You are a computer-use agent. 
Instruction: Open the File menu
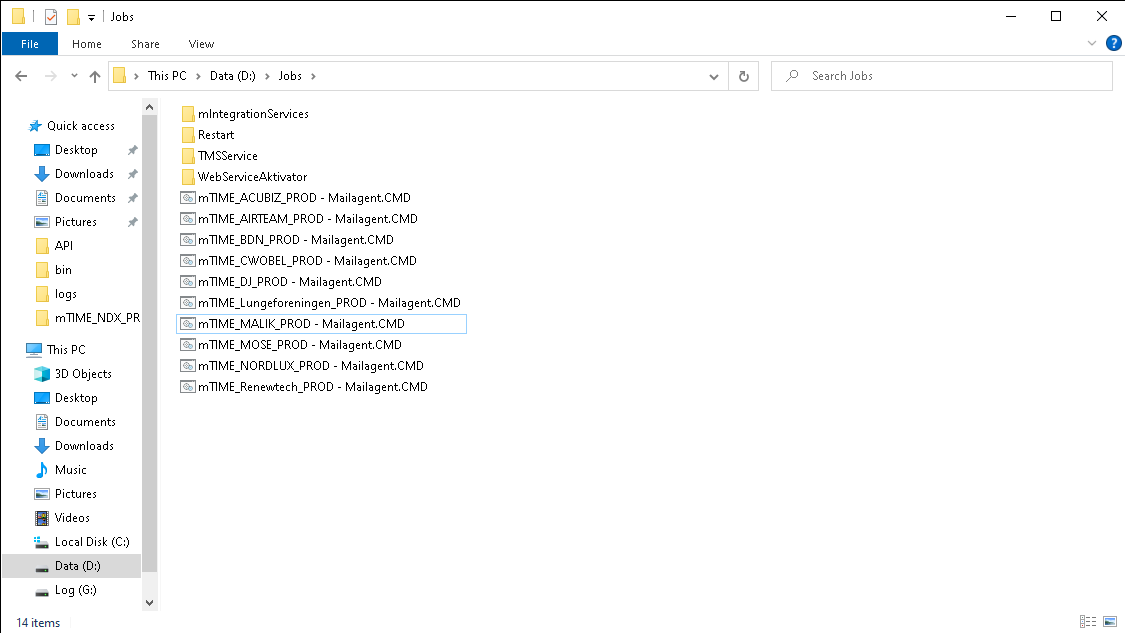30,44
